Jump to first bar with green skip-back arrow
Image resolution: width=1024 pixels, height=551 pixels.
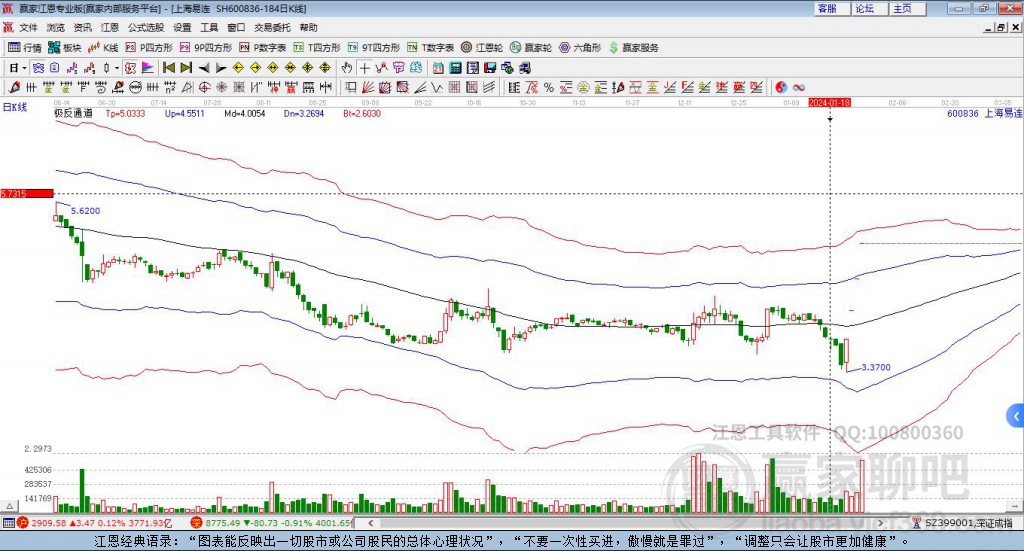tap(169, 68)
